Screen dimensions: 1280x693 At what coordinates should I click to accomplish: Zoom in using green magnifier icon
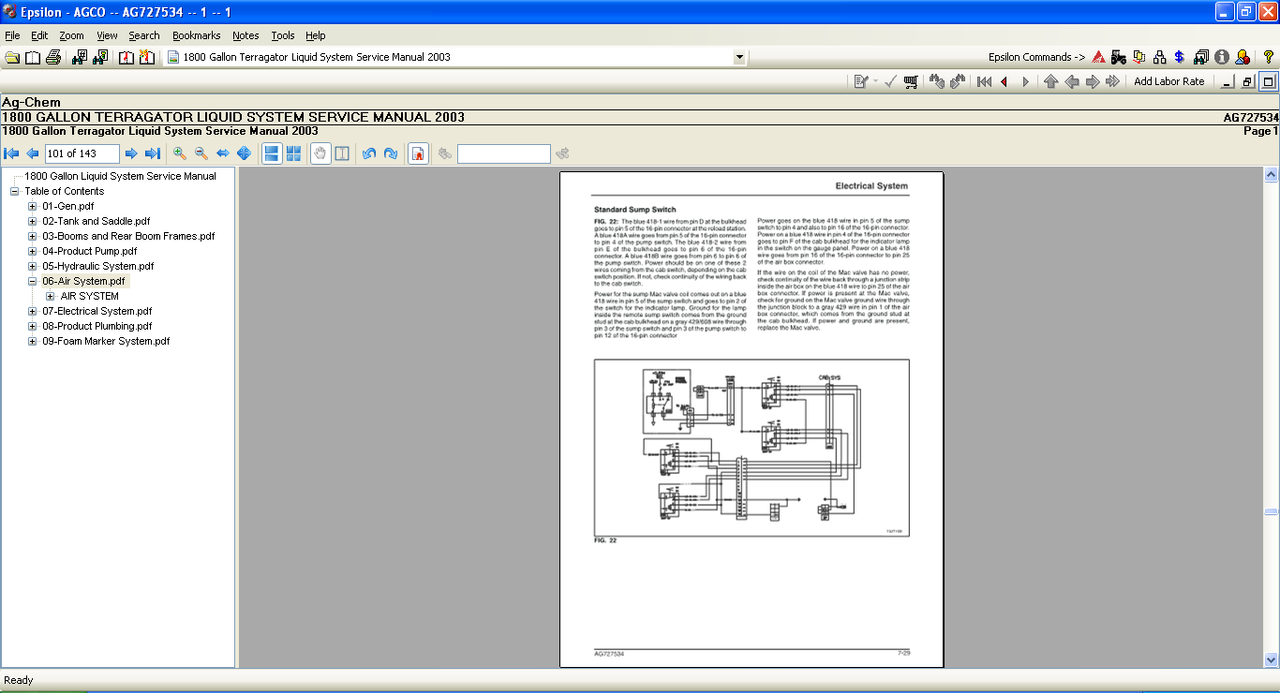[x=180, y=153]
